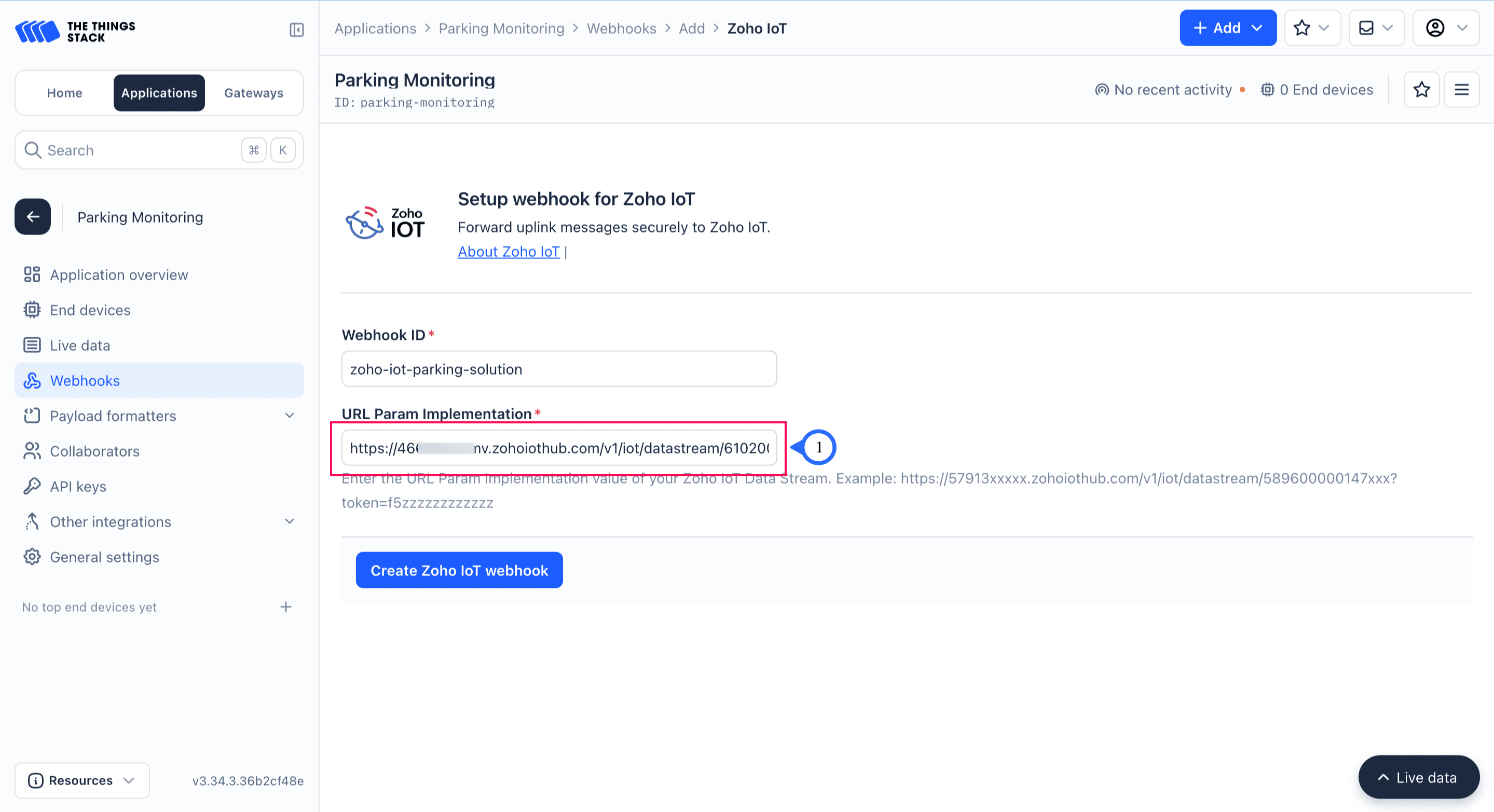Screen dimensions: 1494x812
Task: Click the Webhook ID input field
Action: click(558, 368)
